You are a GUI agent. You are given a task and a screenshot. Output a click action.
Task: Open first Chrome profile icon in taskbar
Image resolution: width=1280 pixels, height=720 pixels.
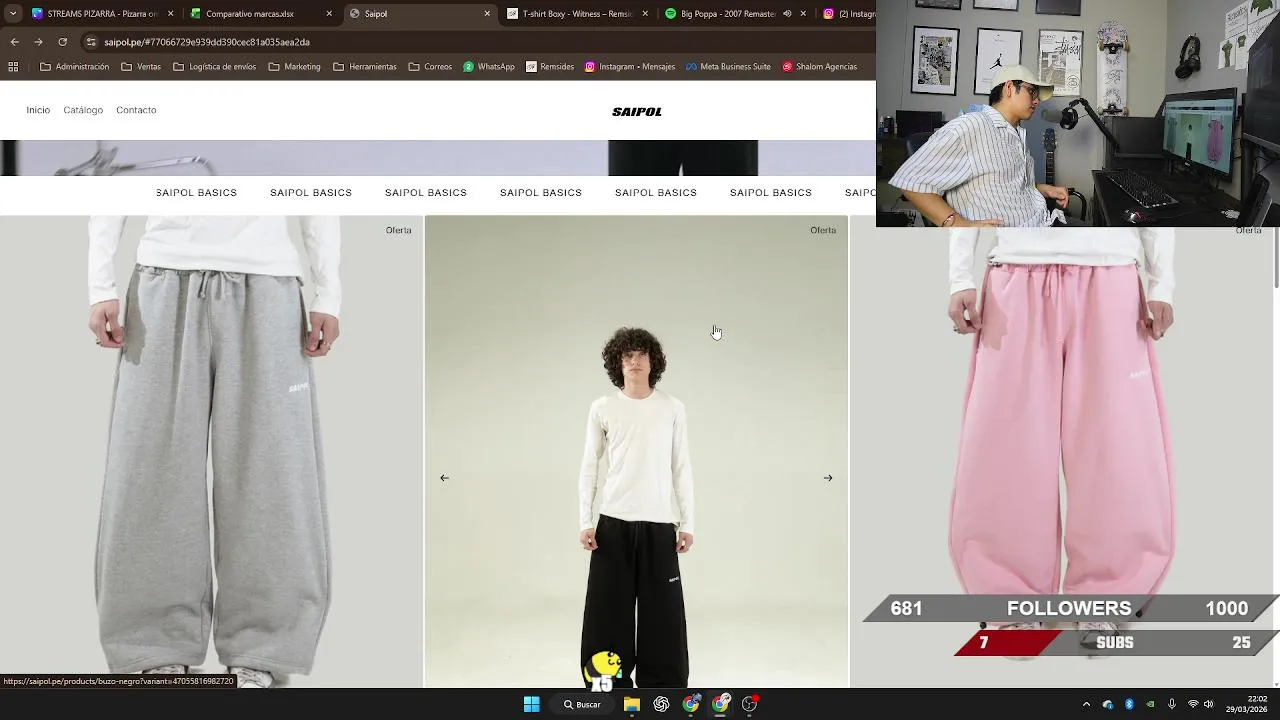pyautogui.click(x=691, y=704)
